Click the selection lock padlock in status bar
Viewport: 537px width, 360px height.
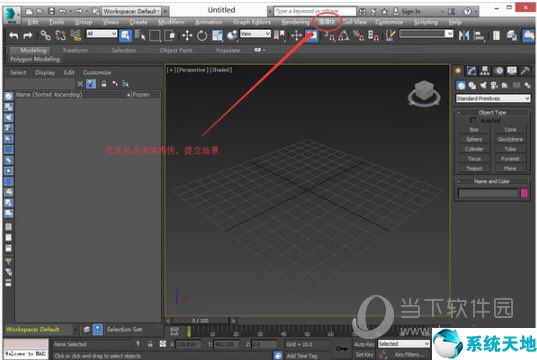click(x=150, y=344)
